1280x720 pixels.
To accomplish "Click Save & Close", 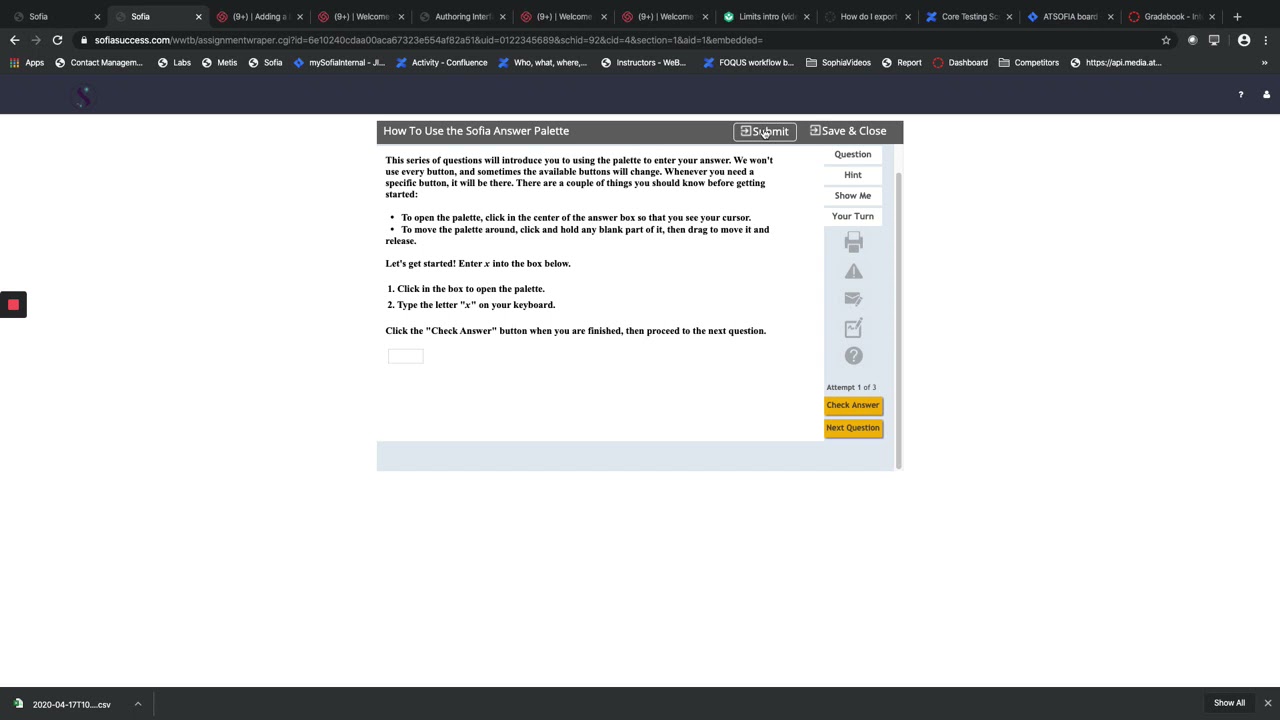I will coord(848,131).
